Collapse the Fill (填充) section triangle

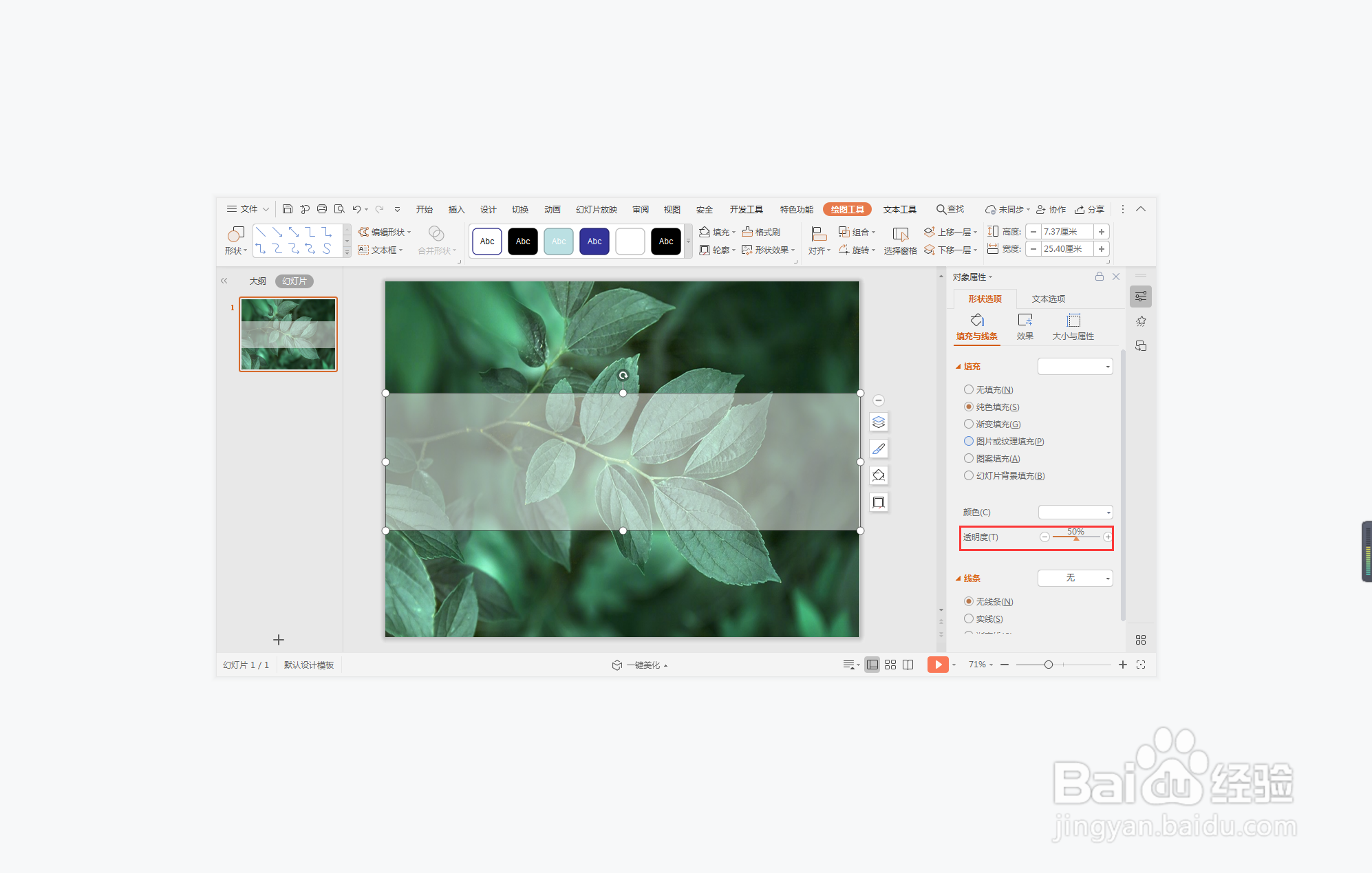click(x=958, y=367)
